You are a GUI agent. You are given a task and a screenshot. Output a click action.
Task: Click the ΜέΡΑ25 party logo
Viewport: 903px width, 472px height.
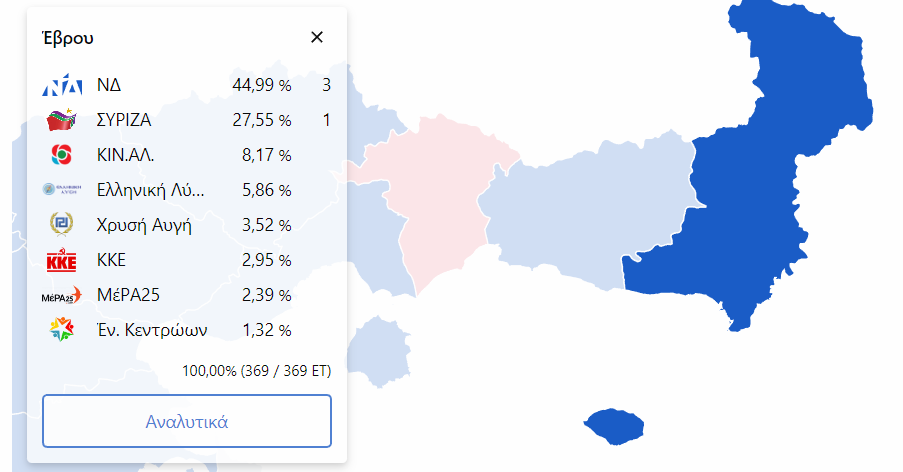click(x=61, y=295)
